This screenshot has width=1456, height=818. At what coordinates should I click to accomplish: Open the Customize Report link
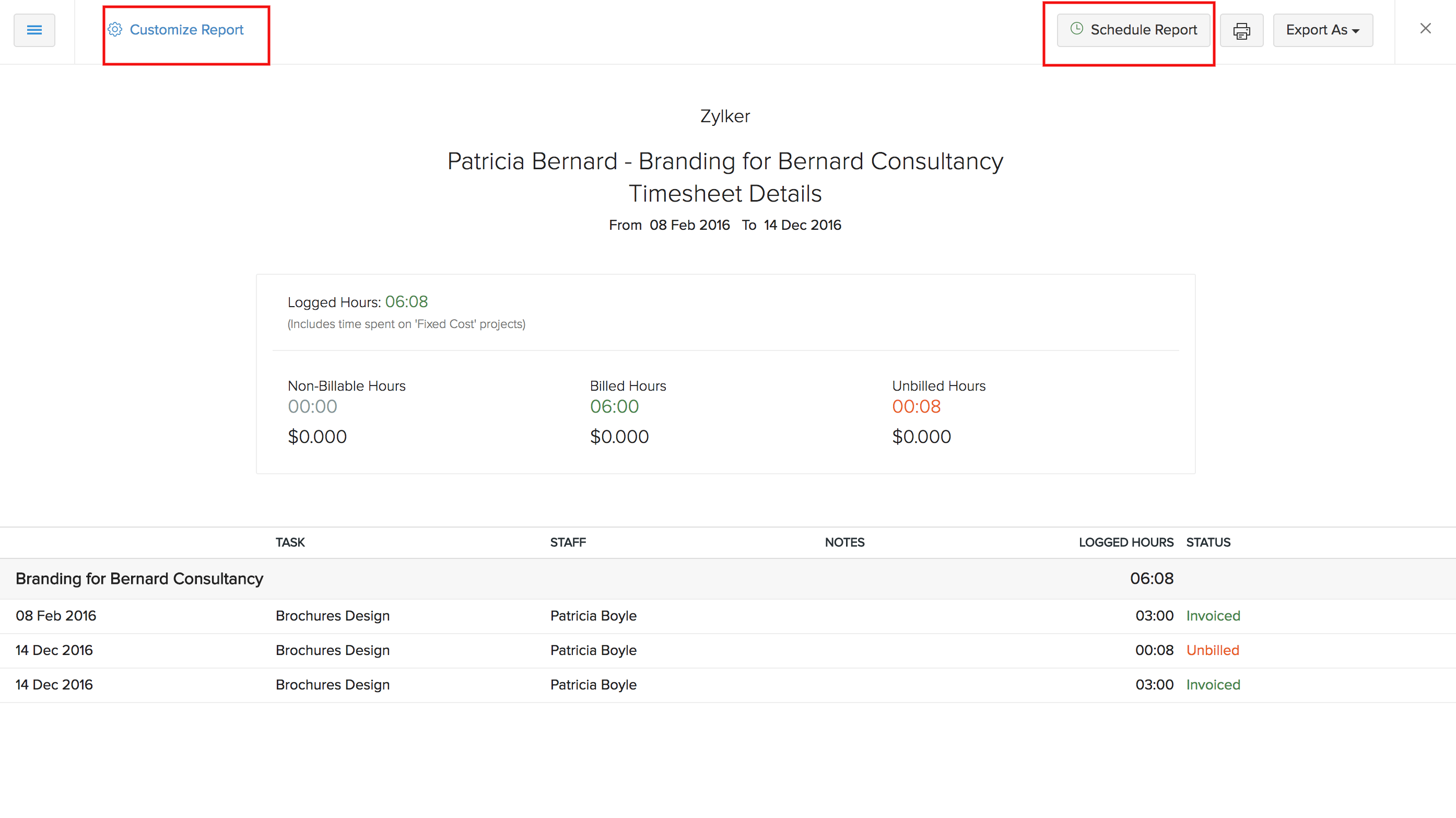(186, 29)
